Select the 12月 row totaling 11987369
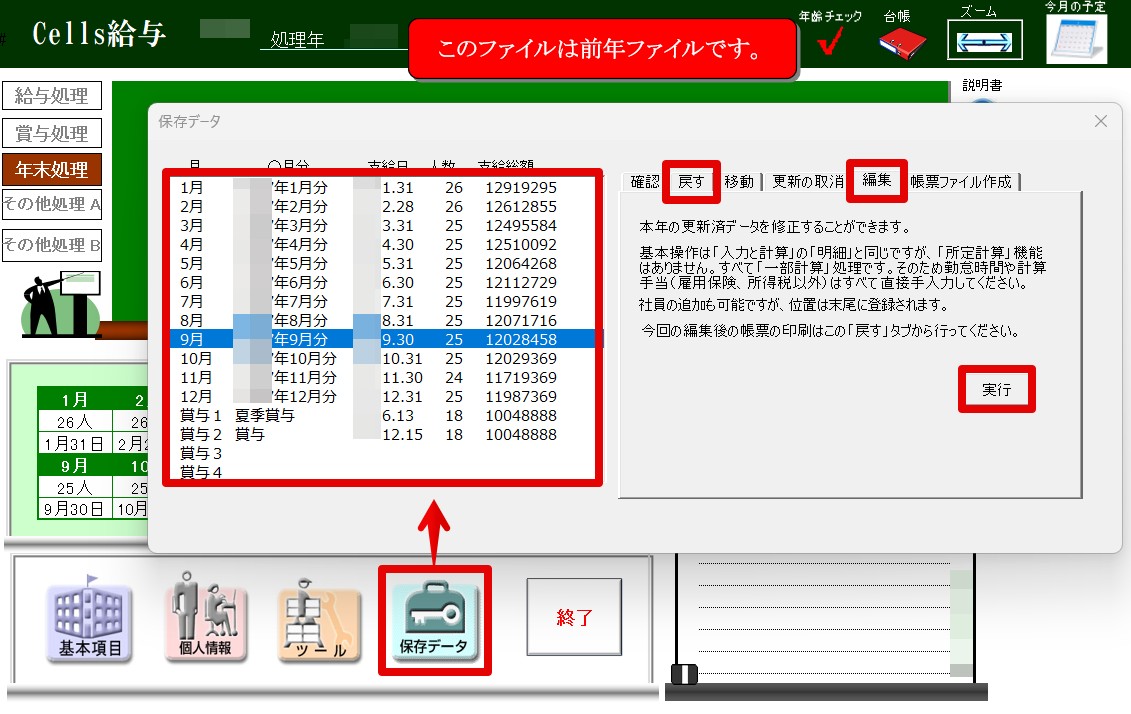The image size is (1131, 714). [382, 397]
